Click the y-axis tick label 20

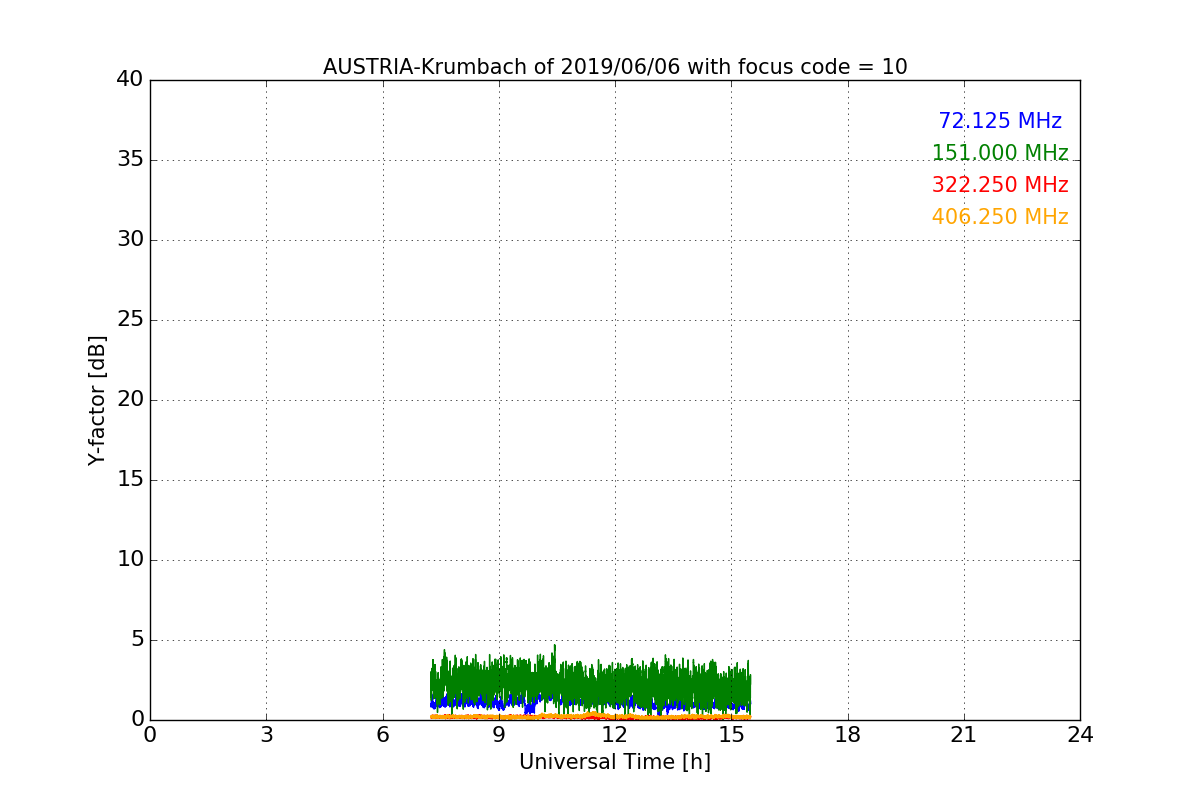pos(130,400)
